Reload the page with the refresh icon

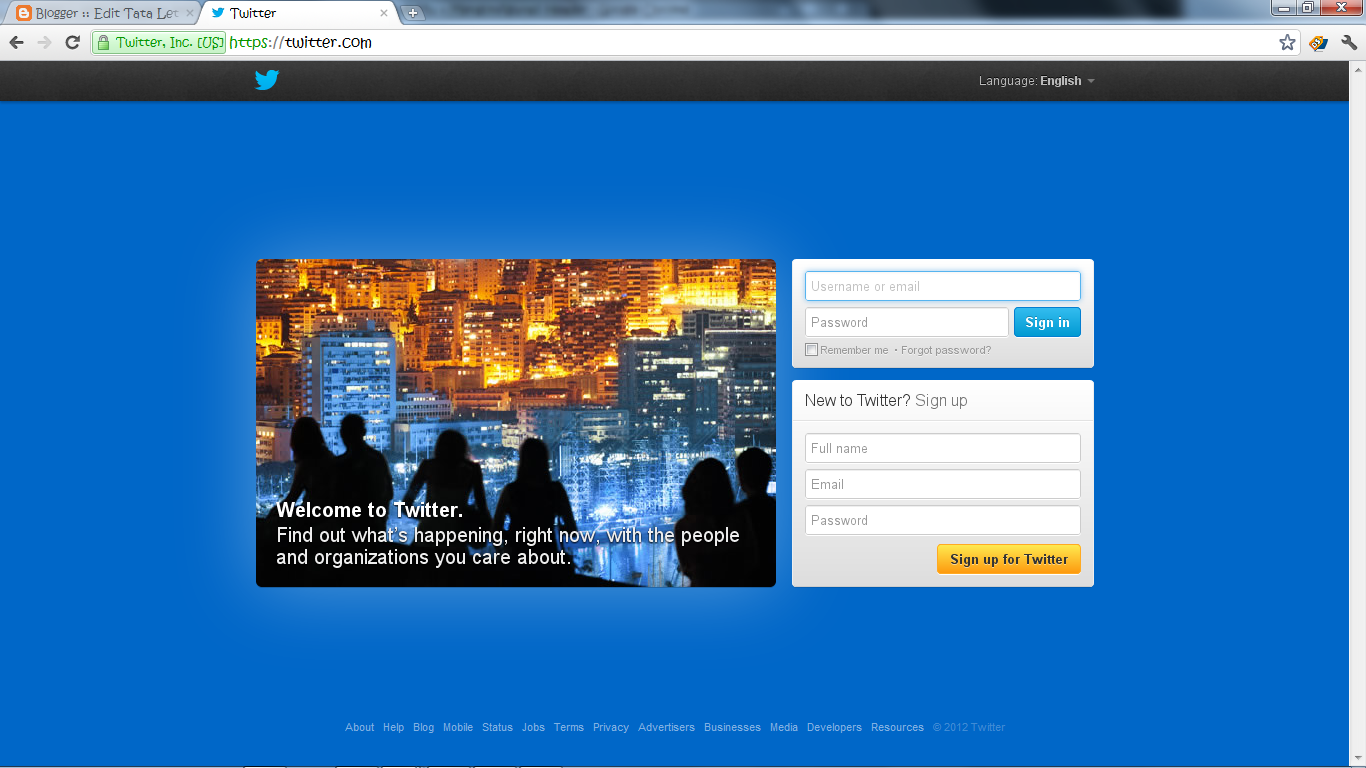pyautogui.click(x=72, y=42)
